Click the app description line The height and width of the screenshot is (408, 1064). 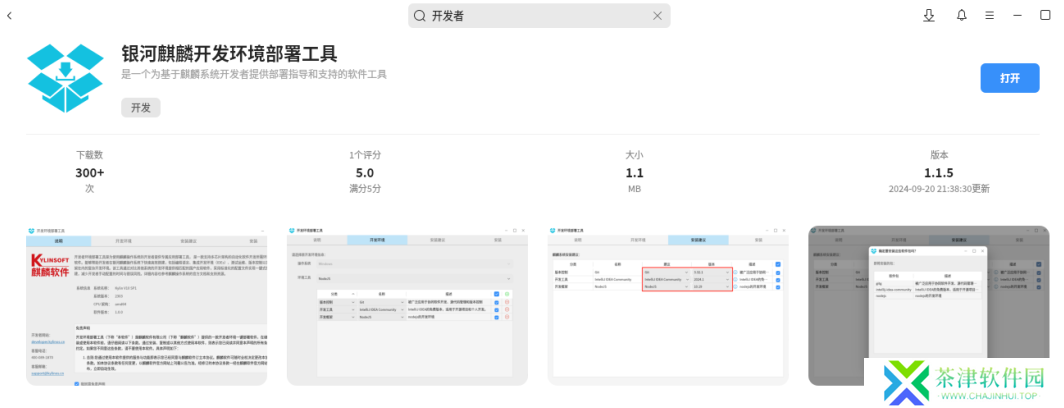click(x=254, y=74)
